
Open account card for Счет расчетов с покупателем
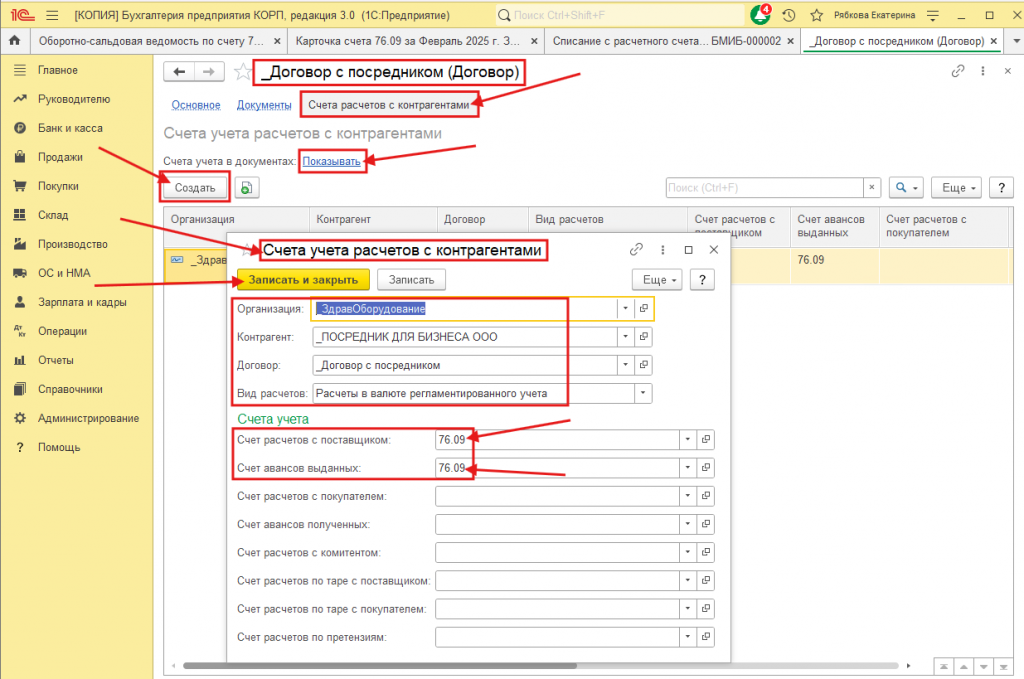coord(706,496)
